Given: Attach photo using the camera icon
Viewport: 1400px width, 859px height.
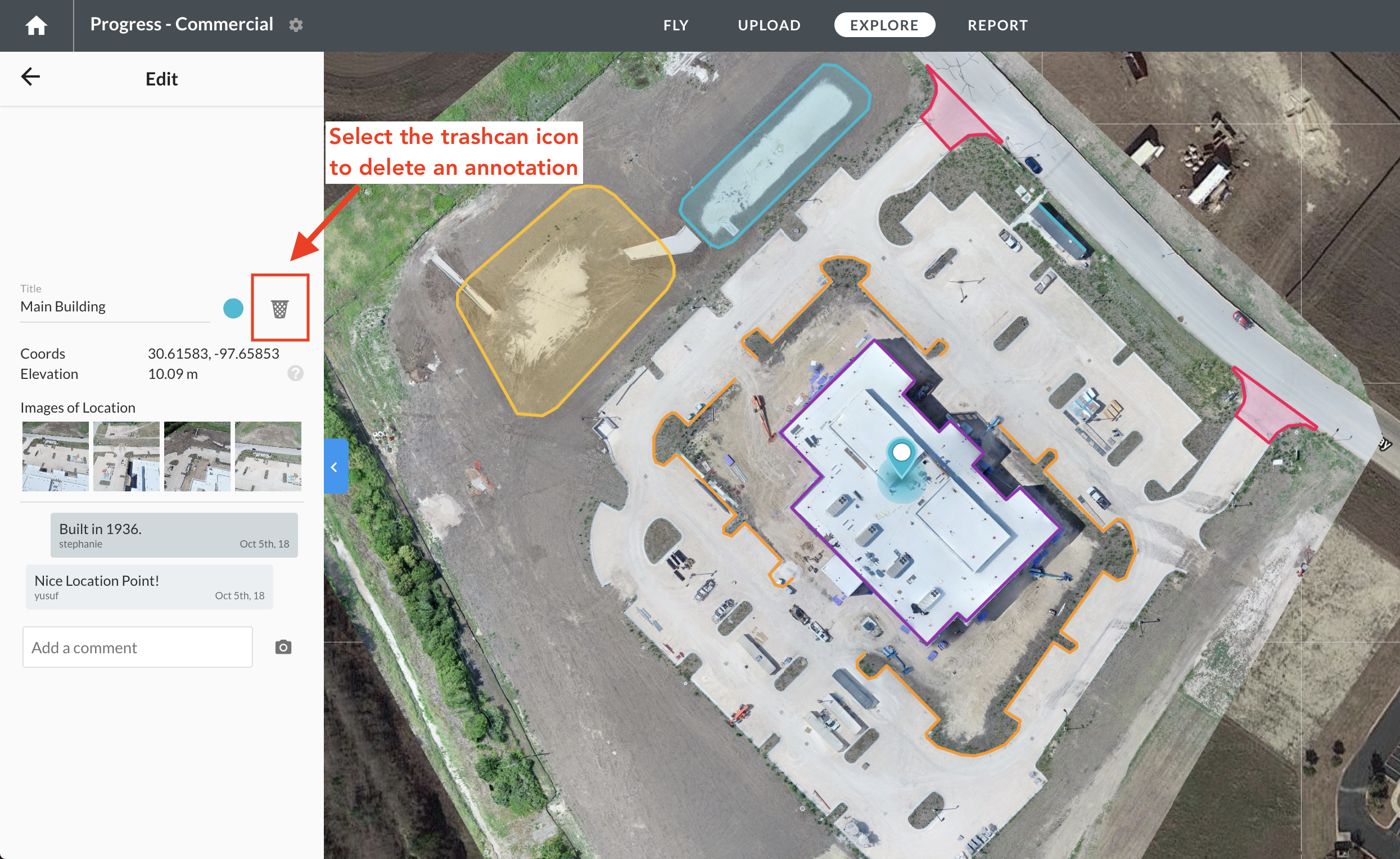Looking at the screenshot, I should click(x=283, y=647).
